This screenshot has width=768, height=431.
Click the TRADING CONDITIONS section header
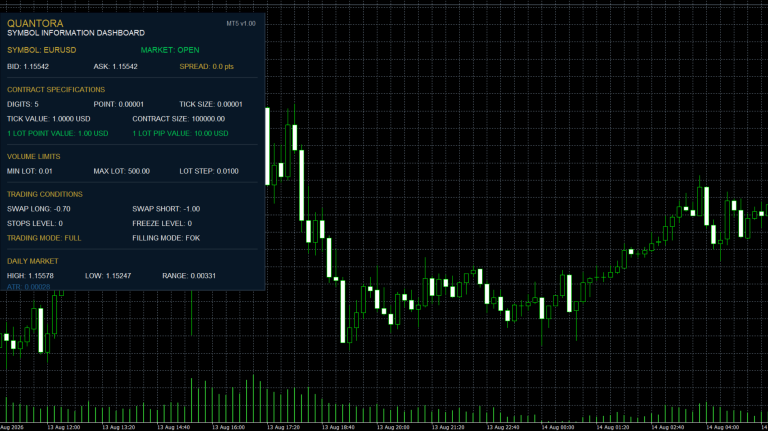pos(45,194)
